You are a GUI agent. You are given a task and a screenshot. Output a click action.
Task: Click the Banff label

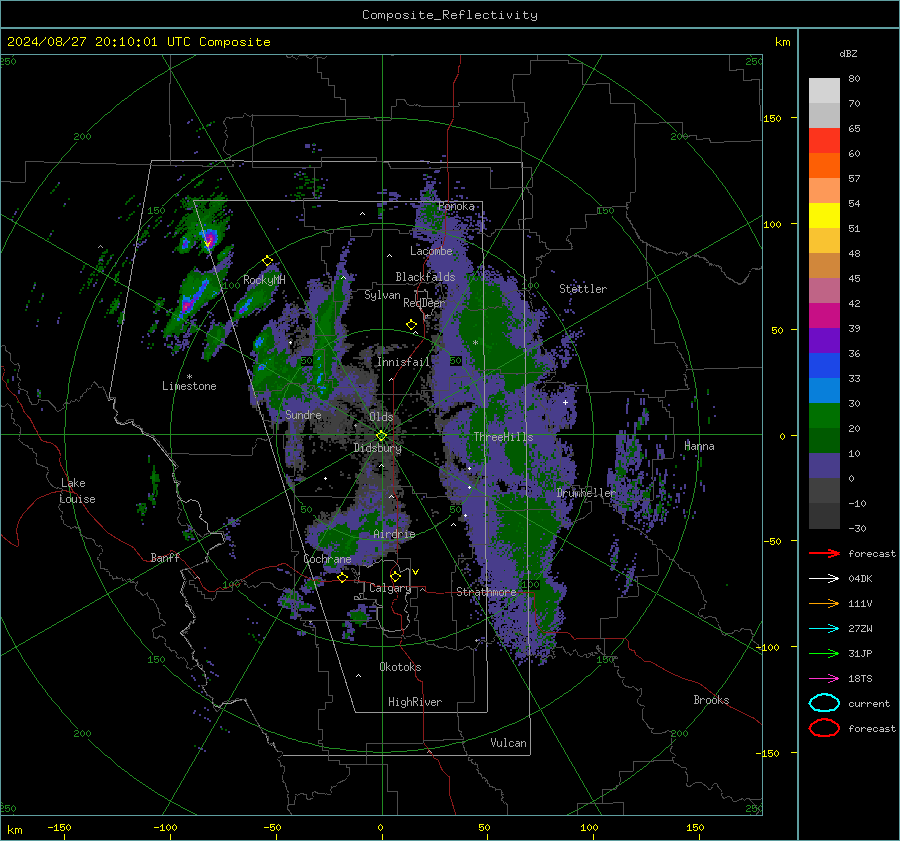click(165, 558)
